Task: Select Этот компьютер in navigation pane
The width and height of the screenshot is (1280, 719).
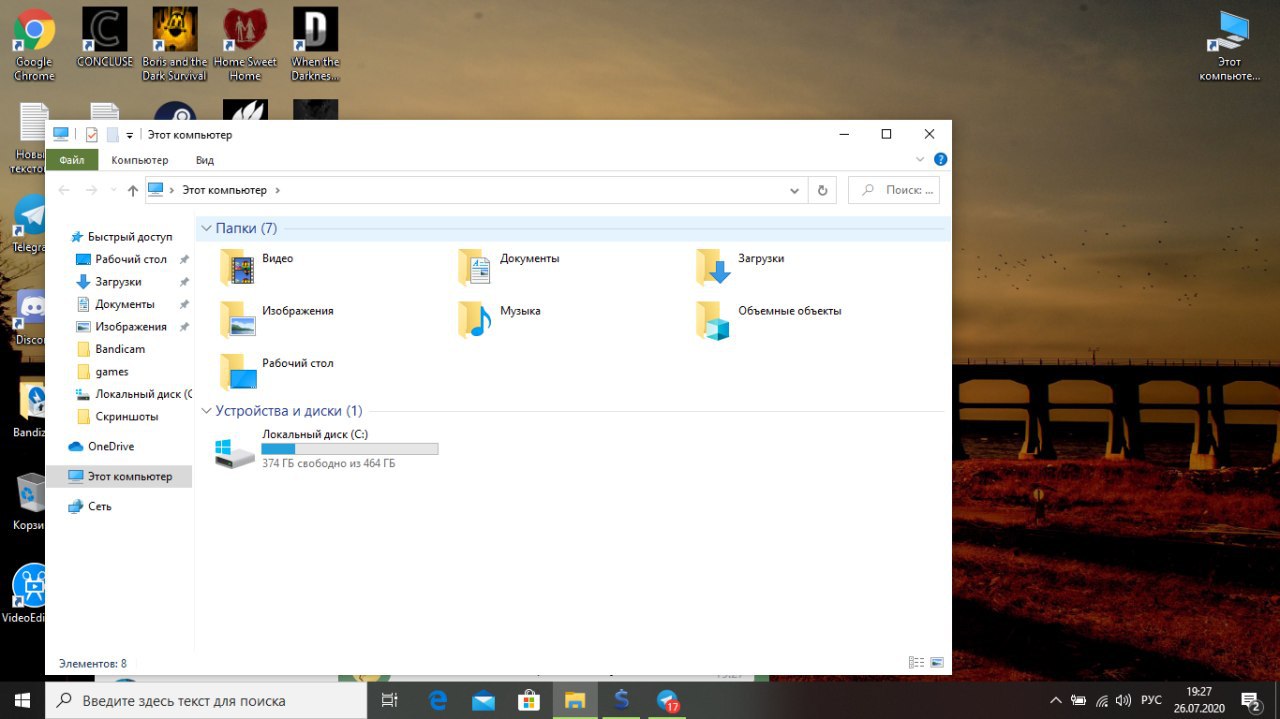Action: coord(119,477)
